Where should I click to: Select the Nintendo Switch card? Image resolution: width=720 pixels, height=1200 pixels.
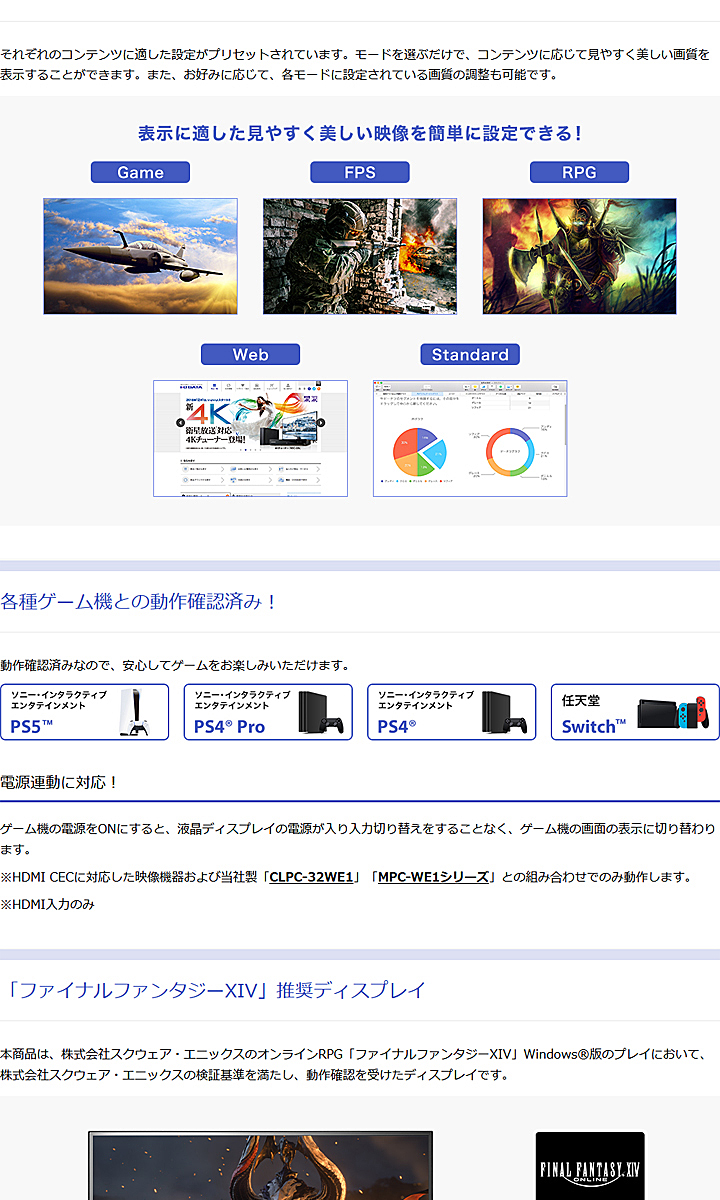tap(635, 712)
